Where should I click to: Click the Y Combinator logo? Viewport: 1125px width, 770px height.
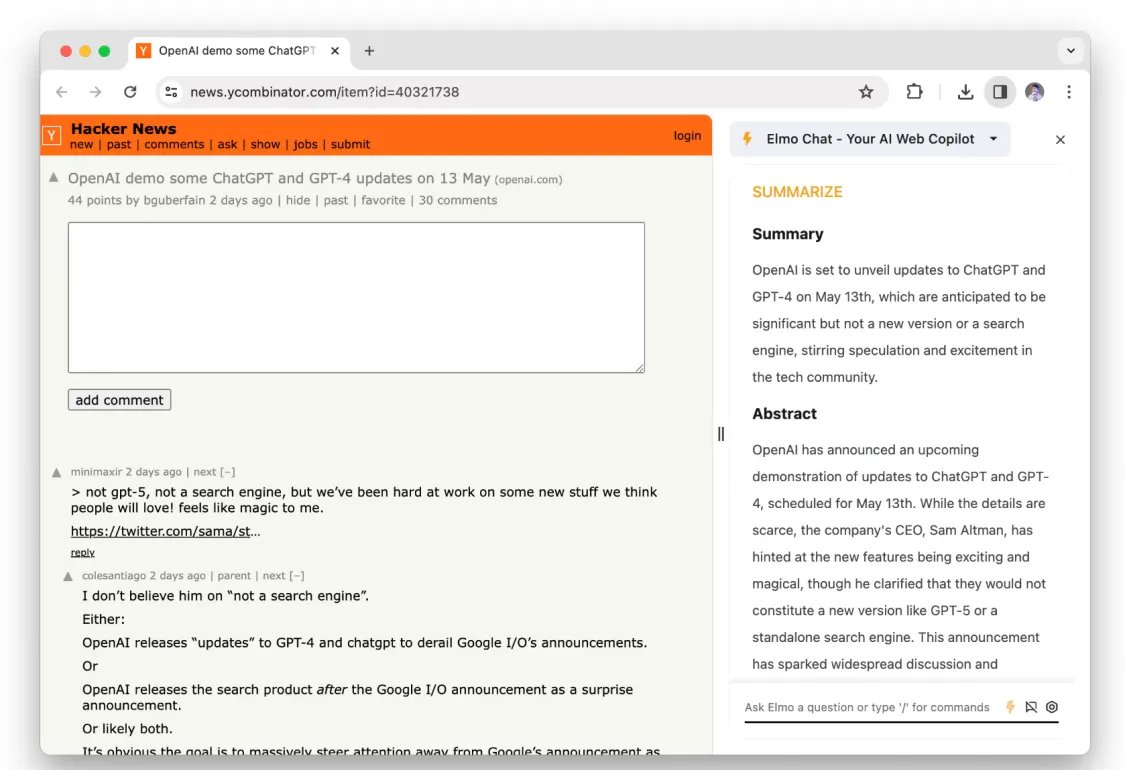(x=52, y=135)
